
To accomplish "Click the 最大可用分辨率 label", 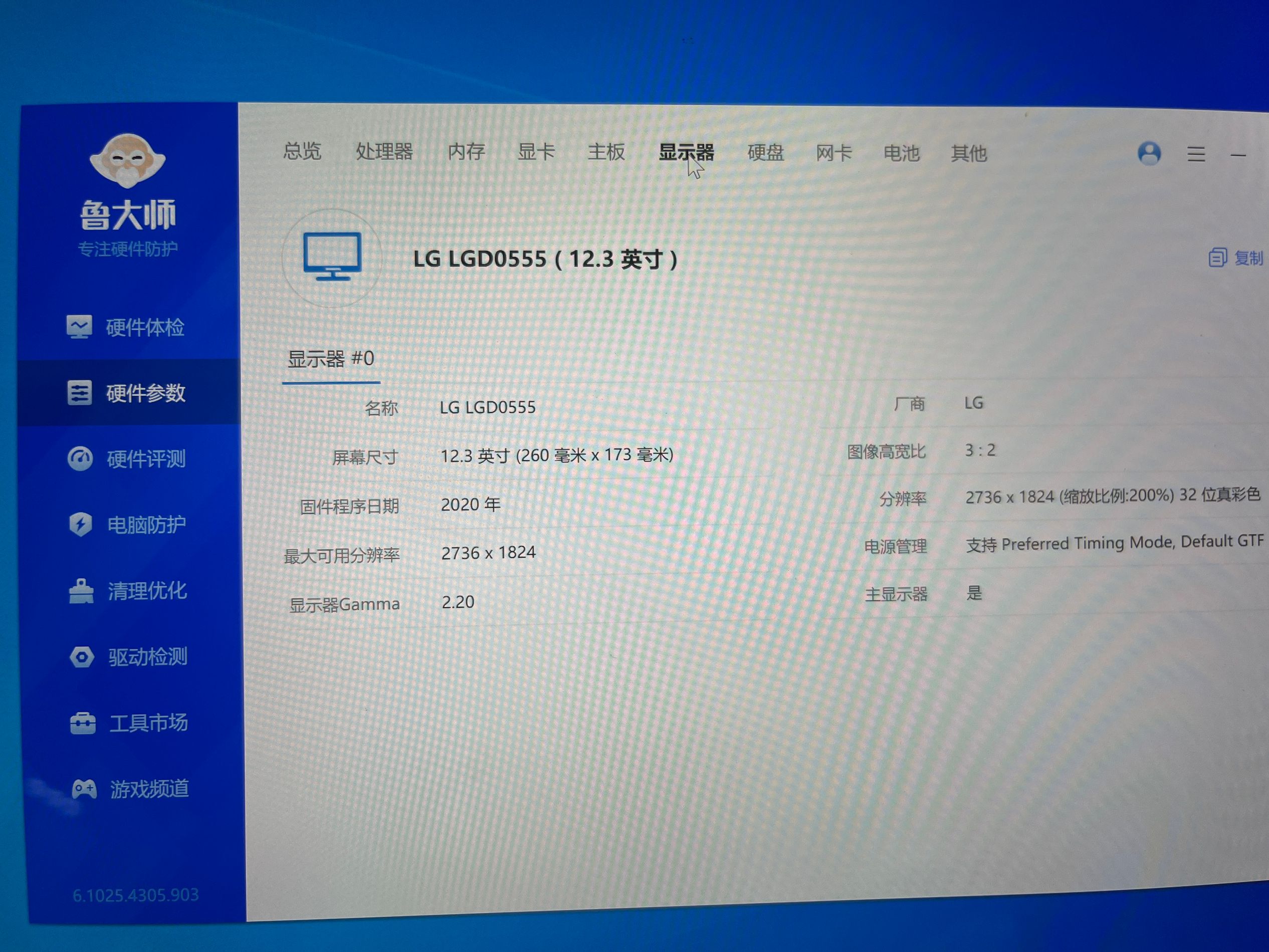I will point(341,555).
